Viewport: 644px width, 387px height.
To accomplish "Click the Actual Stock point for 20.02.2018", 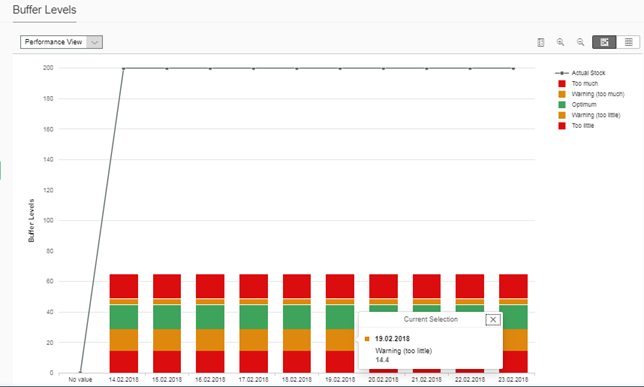I will [x=383, y=69].
